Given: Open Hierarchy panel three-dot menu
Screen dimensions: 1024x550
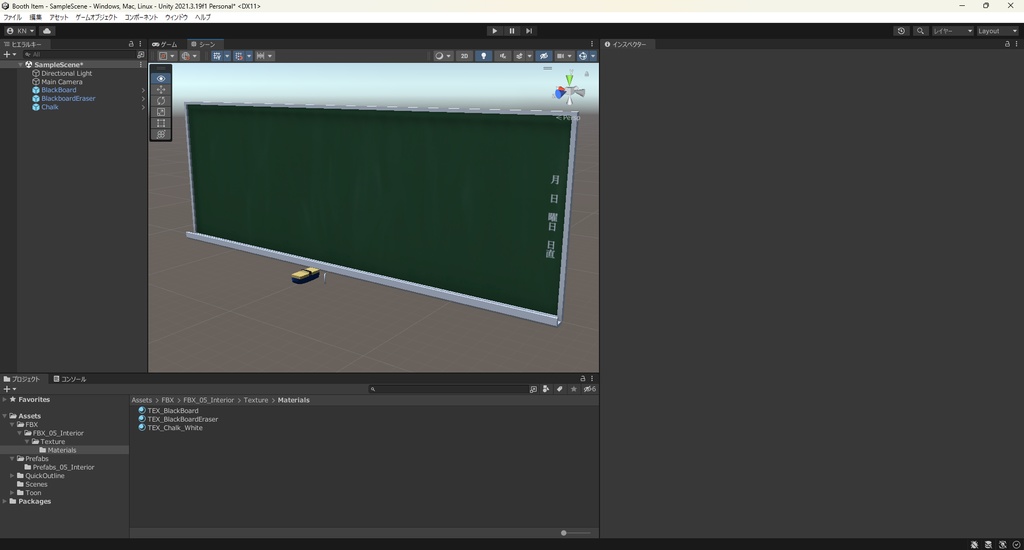Looking at the screenshot, I should [x=140, y=44].
